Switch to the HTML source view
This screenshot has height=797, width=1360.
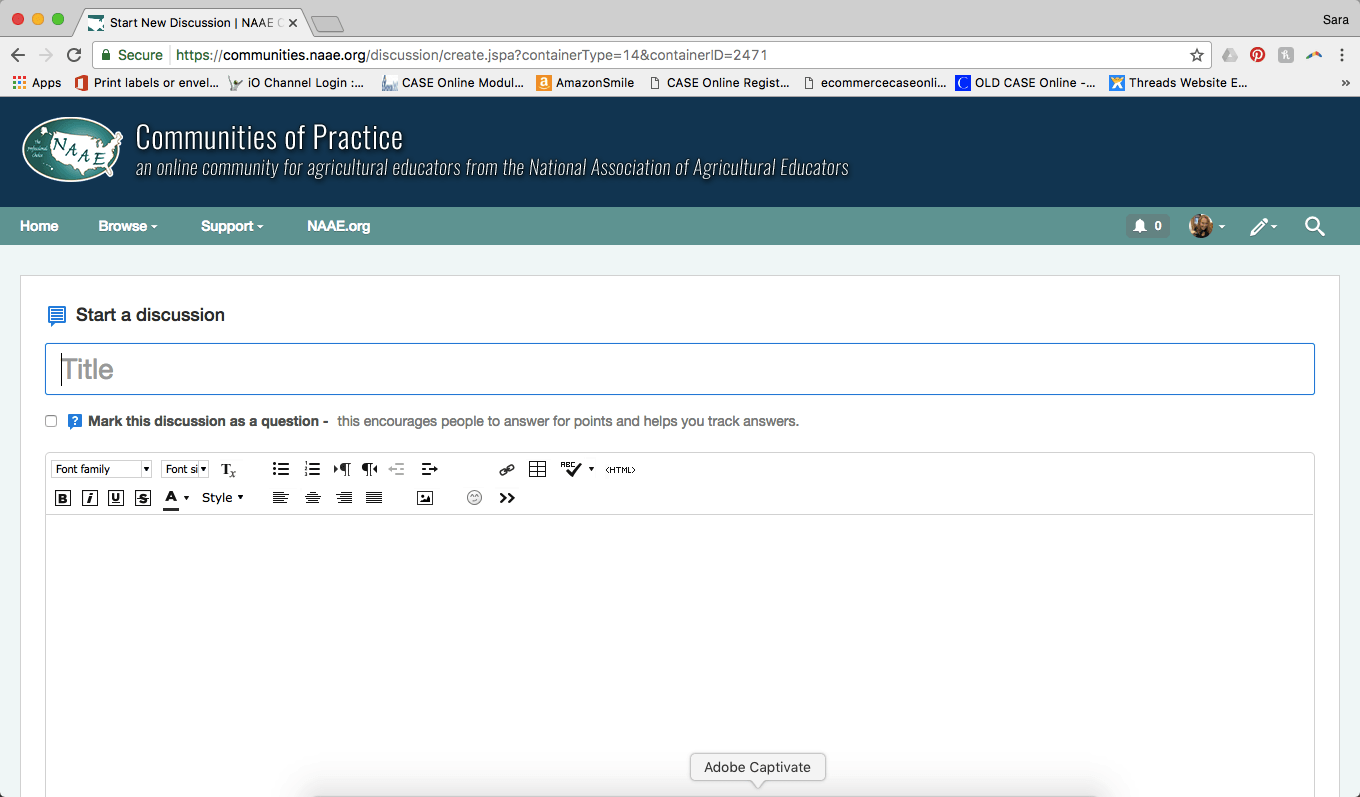tap(620, 469)
